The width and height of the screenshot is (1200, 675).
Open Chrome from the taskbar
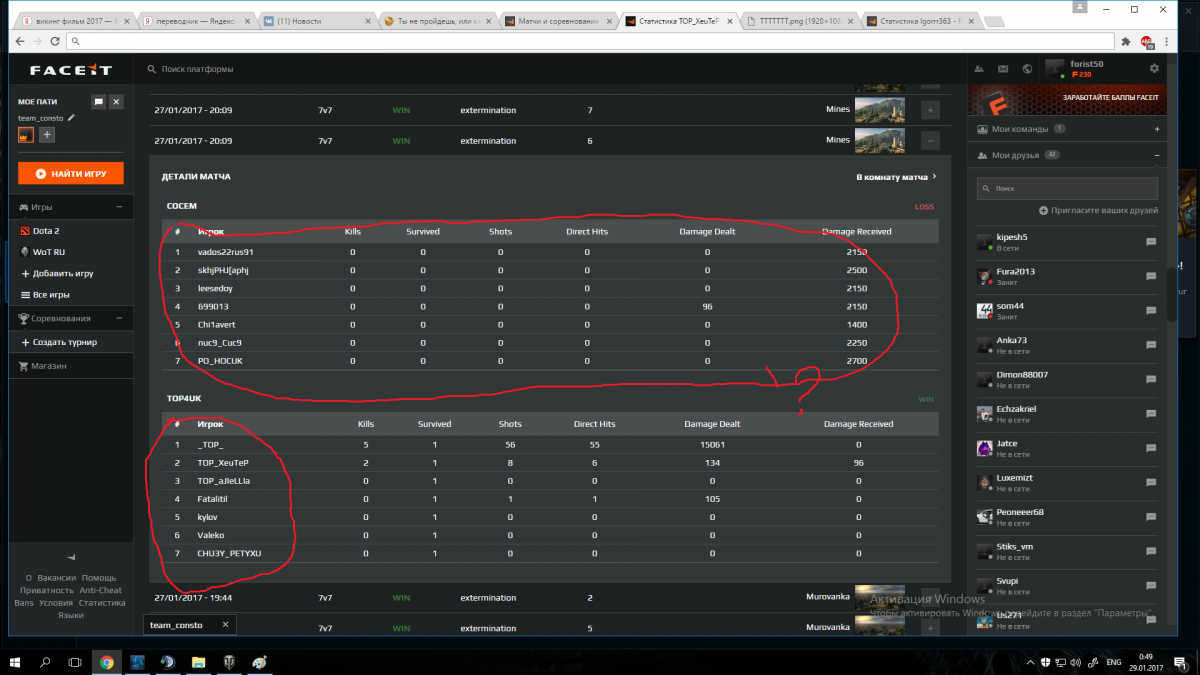106,662
